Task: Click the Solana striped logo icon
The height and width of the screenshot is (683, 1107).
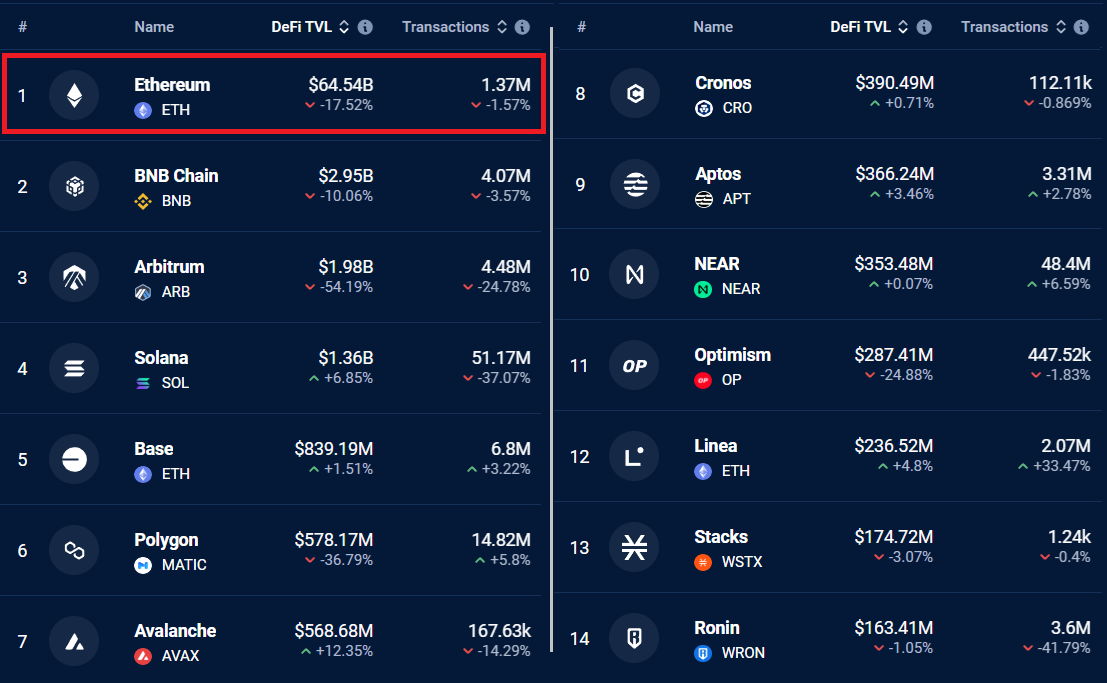Action: [74, 368]
